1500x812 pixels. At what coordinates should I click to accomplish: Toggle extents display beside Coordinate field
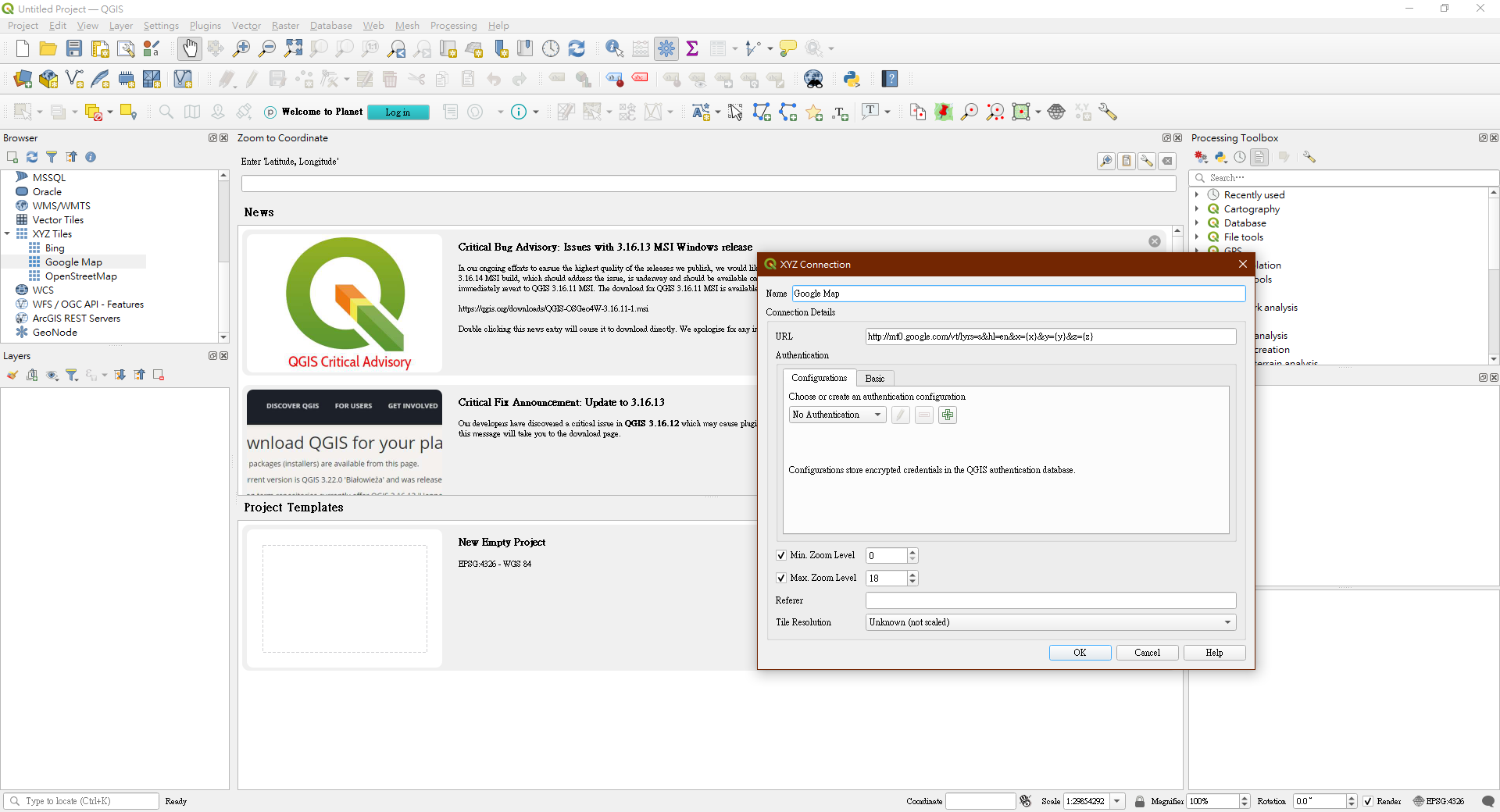click(x=1026, y=801)
